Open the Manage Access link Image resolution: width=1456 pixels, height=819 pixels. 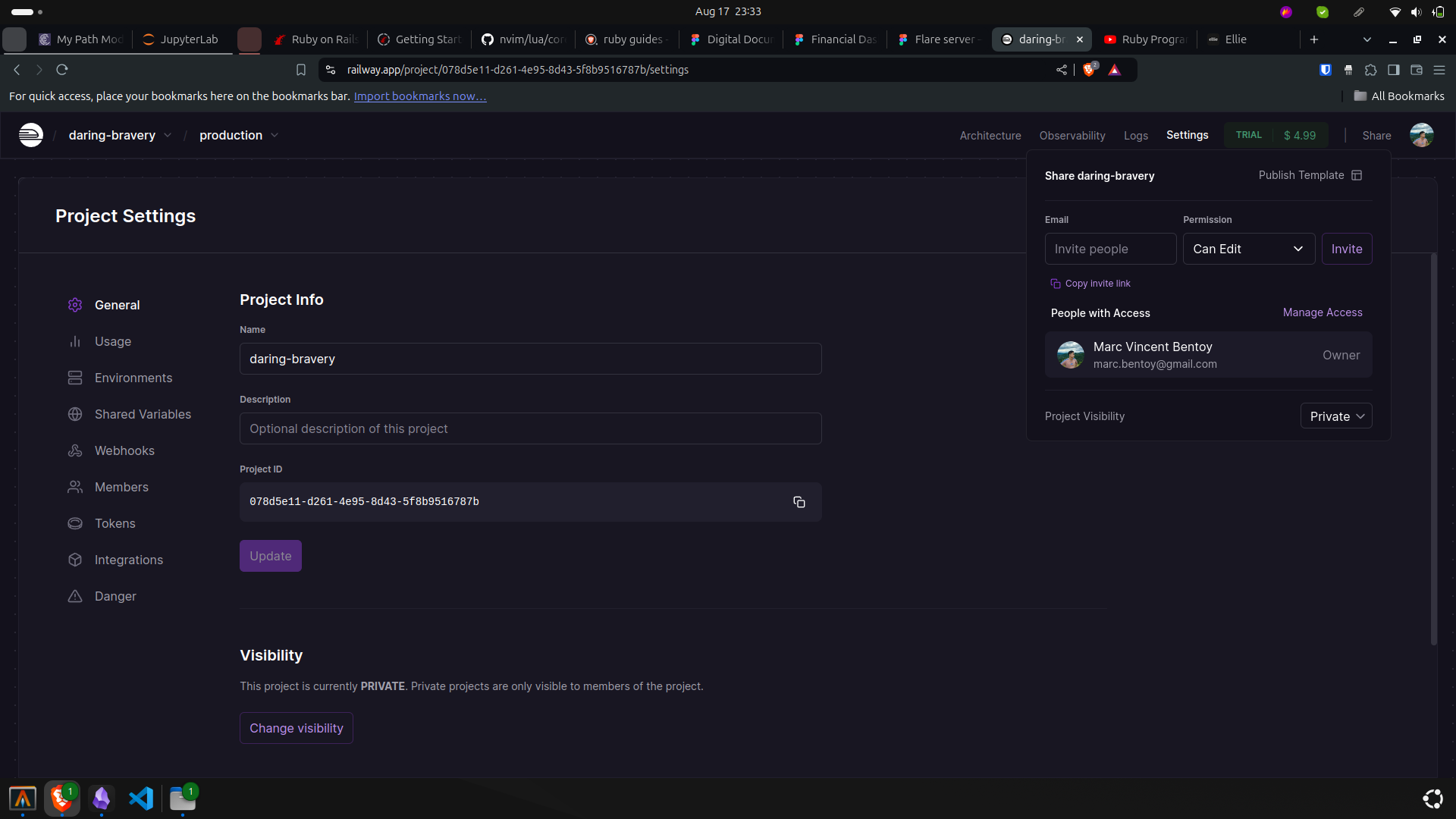[1322, 312]
